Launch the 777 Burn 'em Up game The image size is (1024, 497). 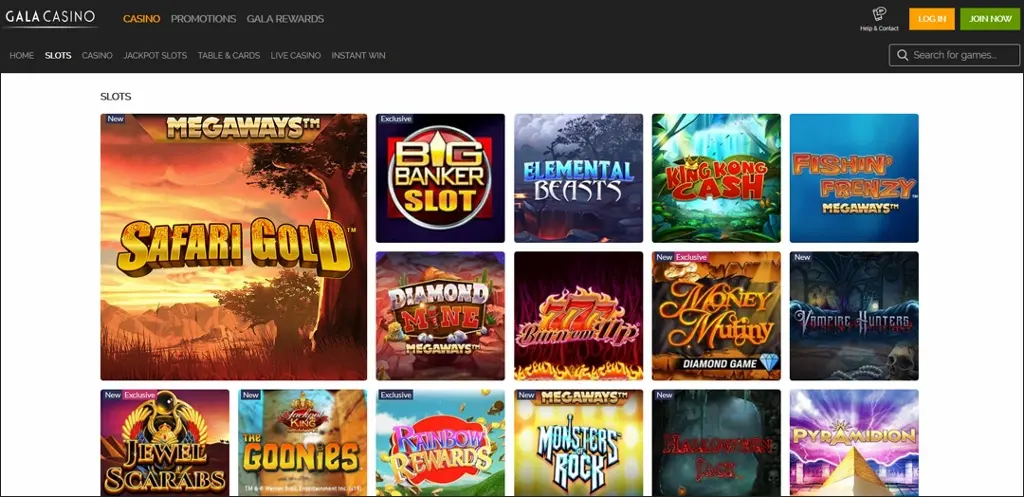(578, 316)
